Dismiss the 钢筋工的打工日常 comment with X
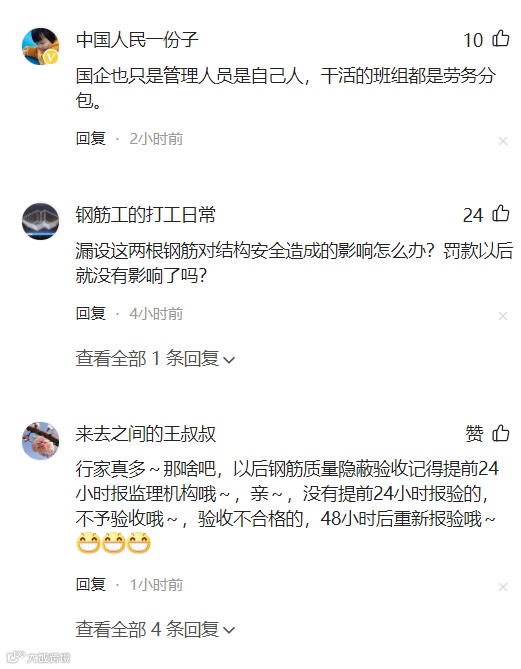 (x=503, y=316)
